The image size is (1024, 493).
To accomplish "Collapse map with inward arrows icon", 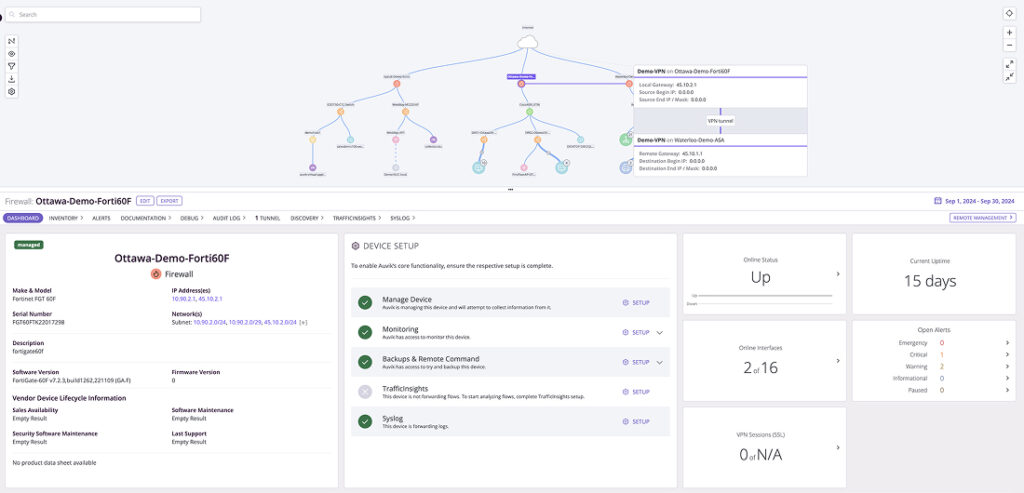I will click(x=1010, y=76).
